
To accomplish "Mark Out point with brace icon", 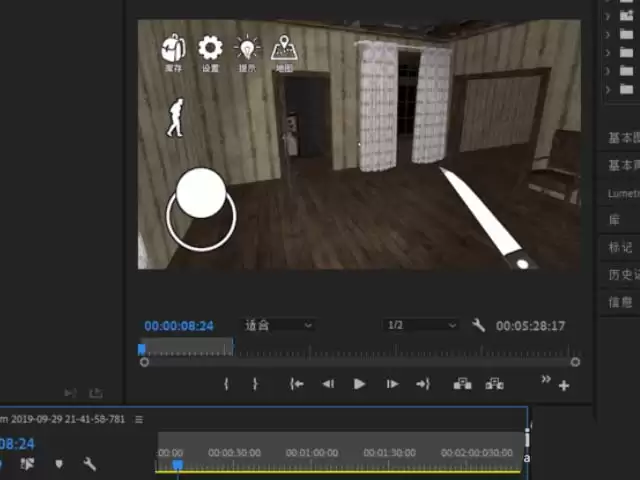I will (x=255, y=384).
